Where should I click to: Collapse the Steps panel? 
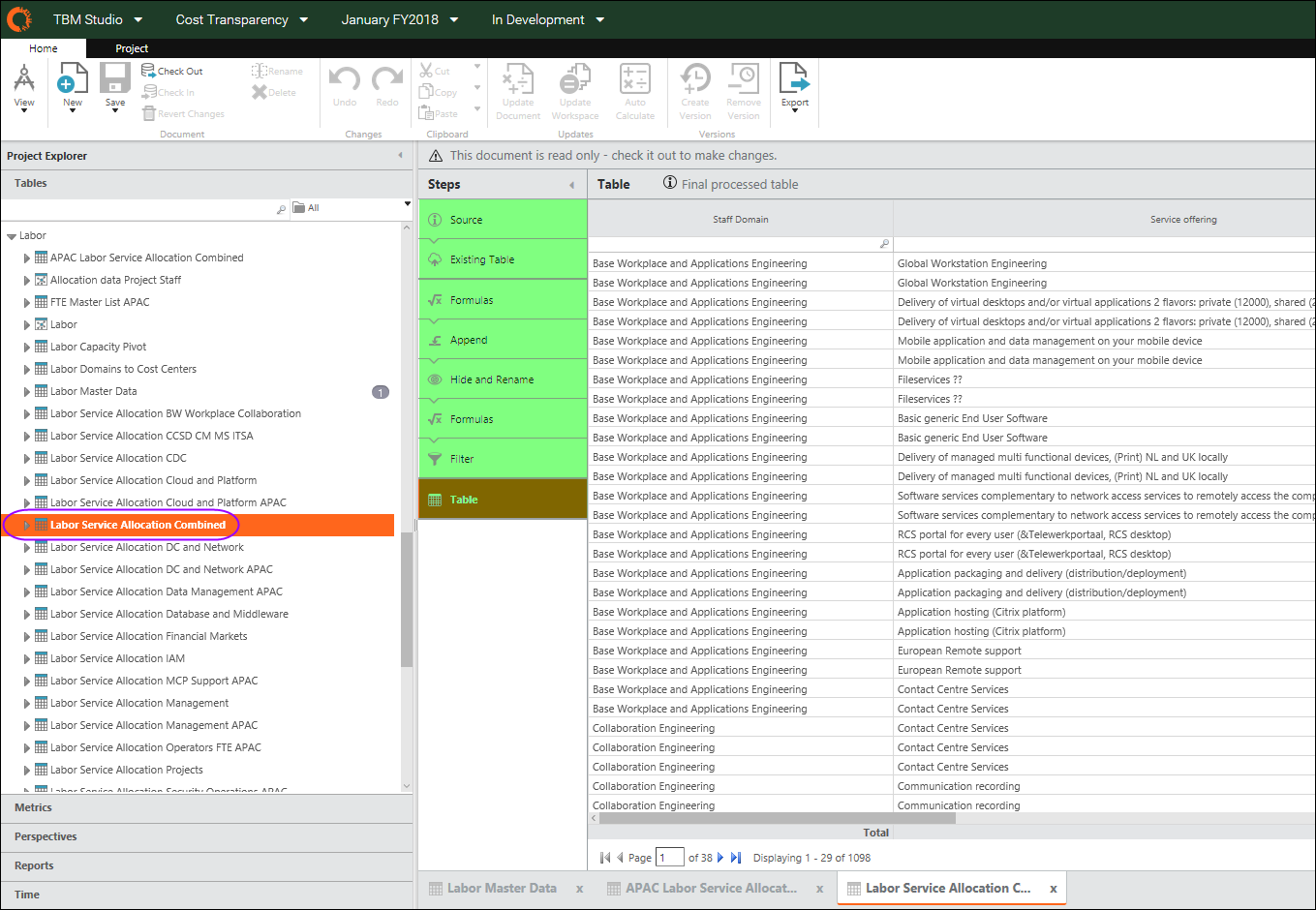[x=571, y=185]
